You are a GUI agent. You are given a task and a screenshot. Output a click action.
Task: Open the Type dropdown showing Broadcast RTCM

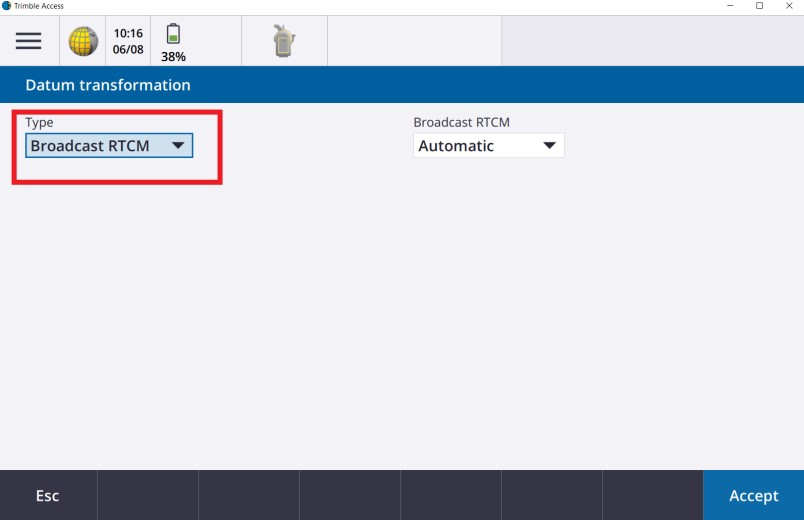pyautogui.click(x=109, y=146)
